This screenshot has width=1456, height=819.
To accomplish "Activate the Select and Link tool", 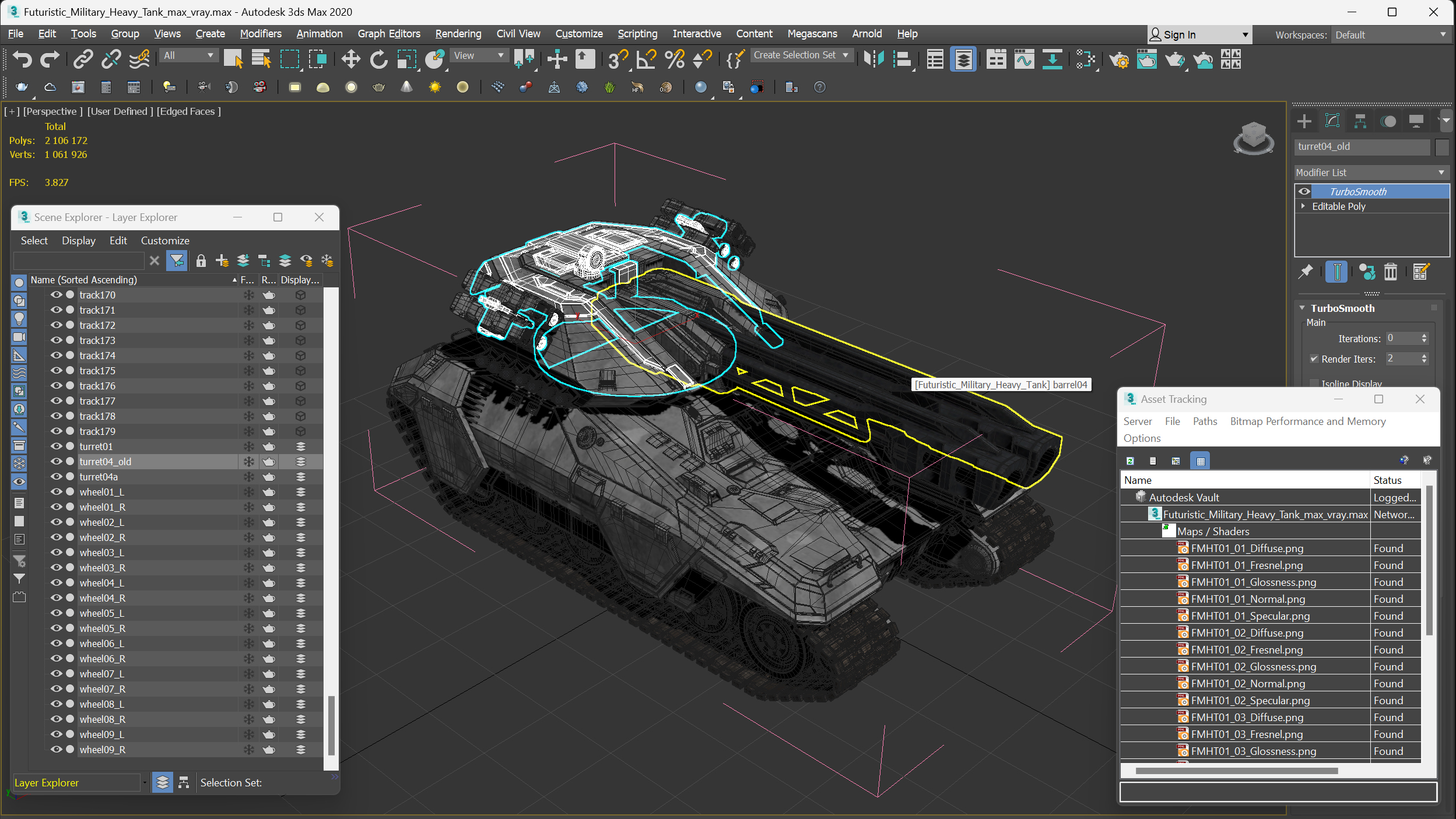I will [x=83, y=59].
